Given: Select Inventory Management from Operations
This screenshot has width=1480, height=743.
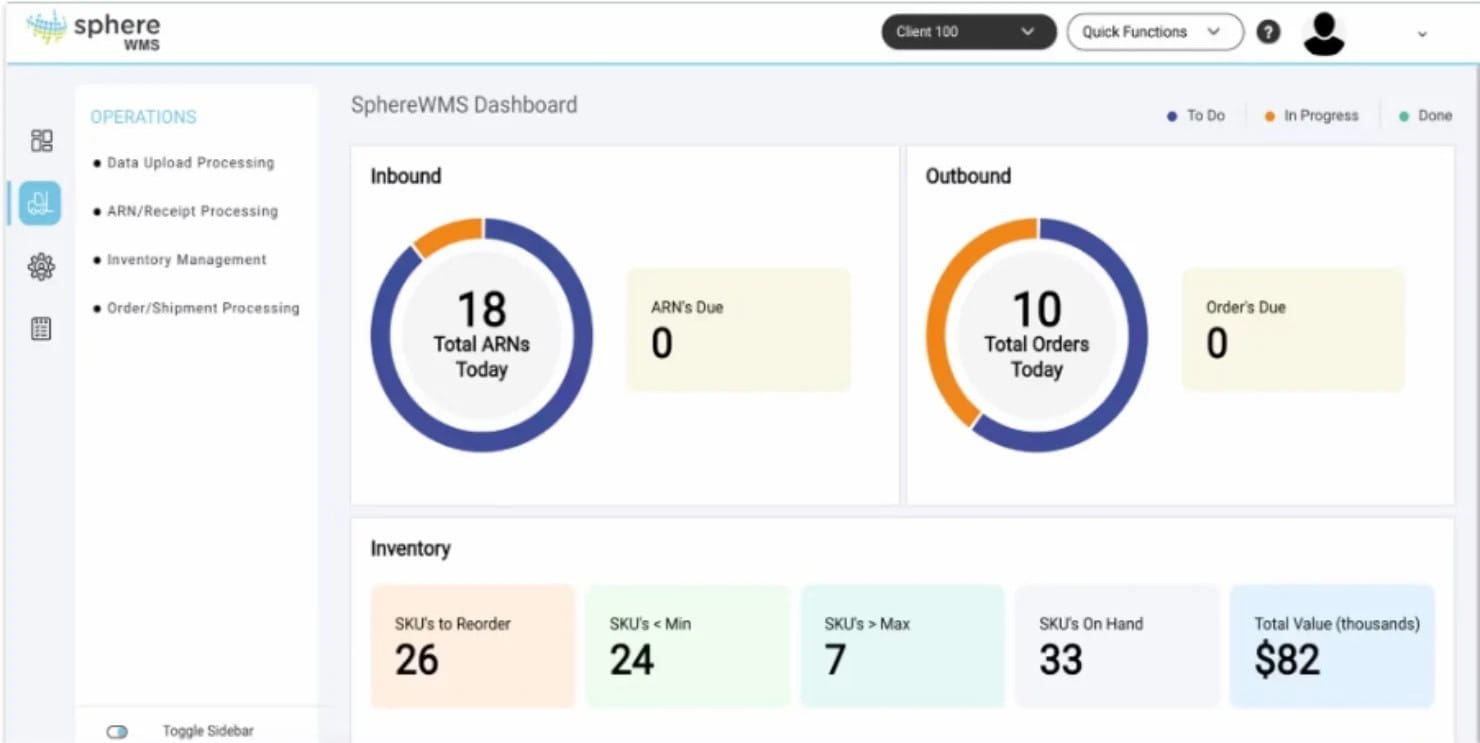Looking at the screenshot, I should coord(186,259).
